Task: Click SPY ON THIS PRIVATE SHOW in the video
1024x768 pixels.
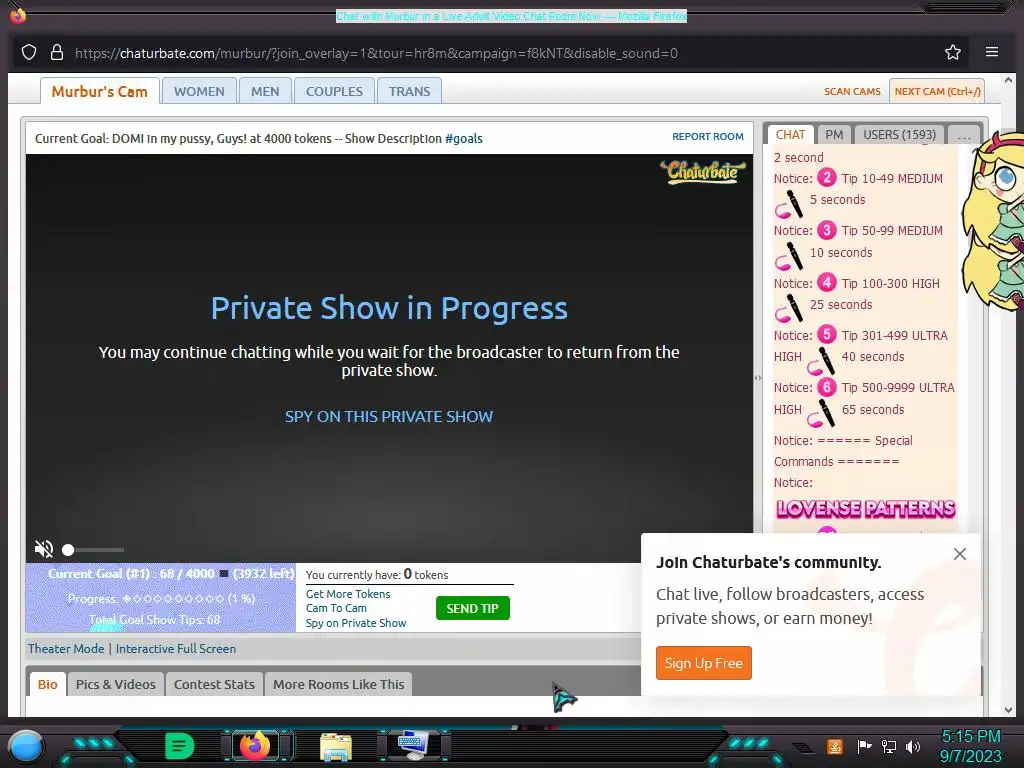Action: click(x=389, y=417)
